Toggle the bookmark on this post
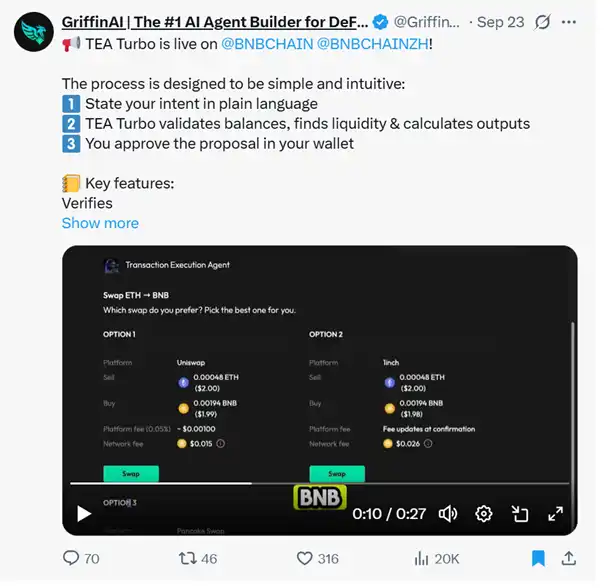Image resolution: width=614 pixels, height=588 pixels. pos(538,558)
